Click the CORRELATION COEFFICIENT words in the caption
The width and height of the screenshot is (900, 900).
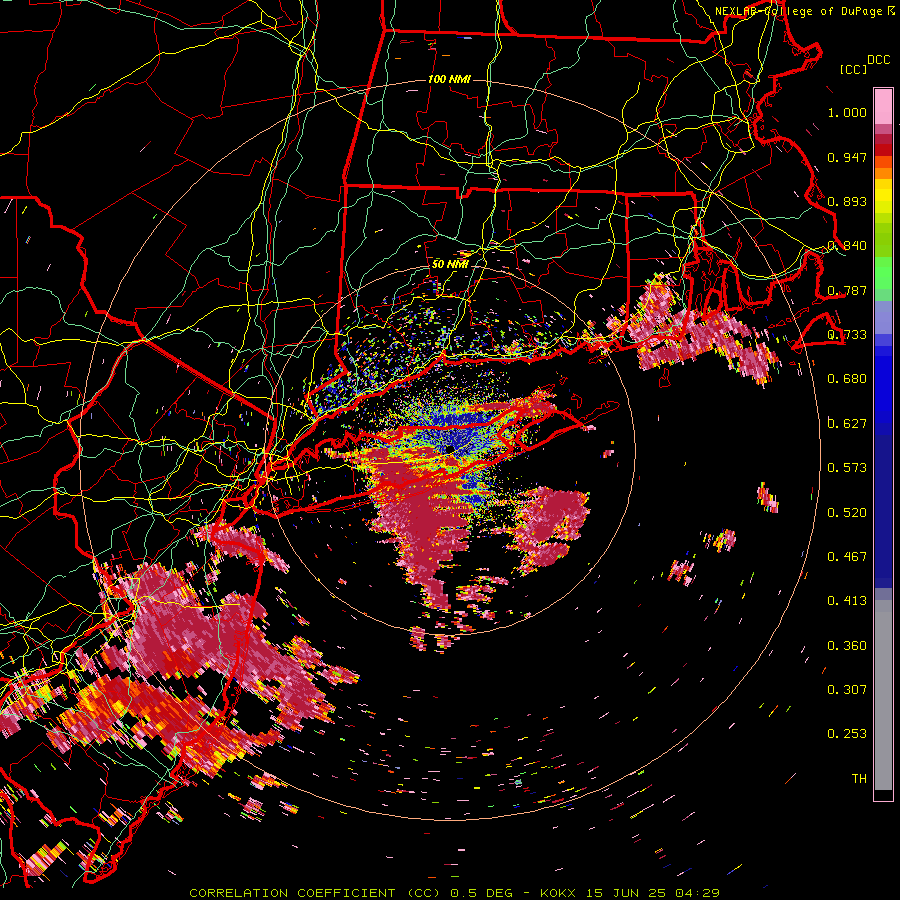[x=292, y=893]
